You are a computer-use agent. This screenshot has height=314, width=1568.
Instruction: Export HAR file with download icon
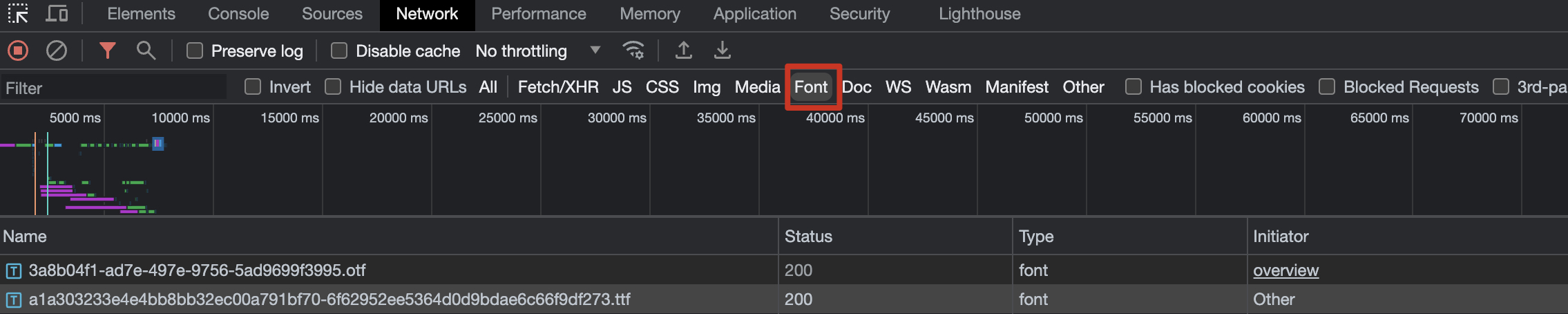(722, 50)
